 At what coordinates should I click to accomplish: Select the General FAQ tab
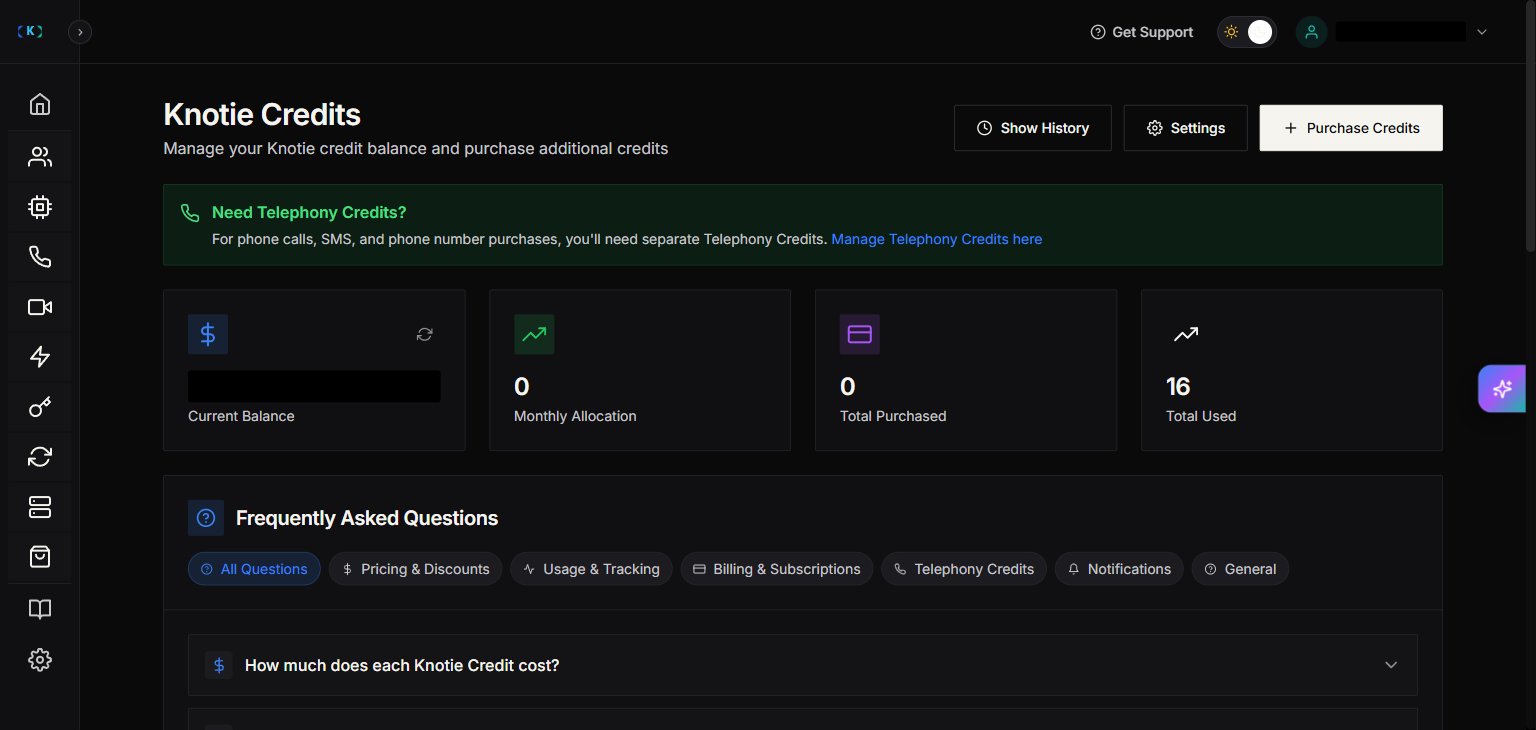pos(1240,569)
